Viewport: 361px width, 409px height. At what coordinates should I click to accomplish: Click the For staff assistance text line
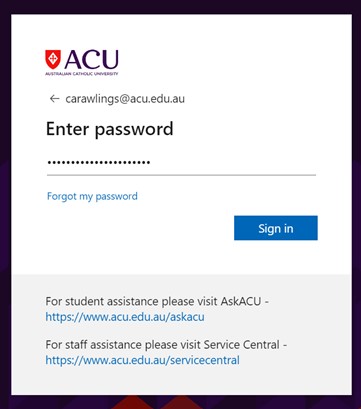point(166,345)
